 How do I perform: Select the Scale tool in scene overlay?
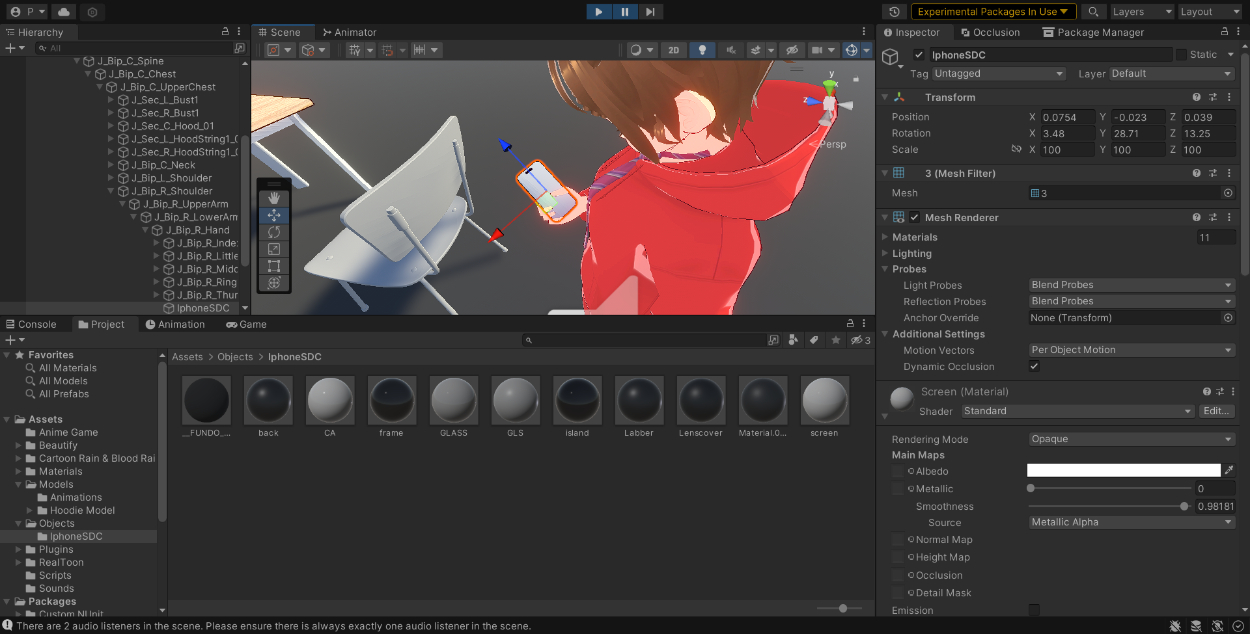[x=274, y=249]
